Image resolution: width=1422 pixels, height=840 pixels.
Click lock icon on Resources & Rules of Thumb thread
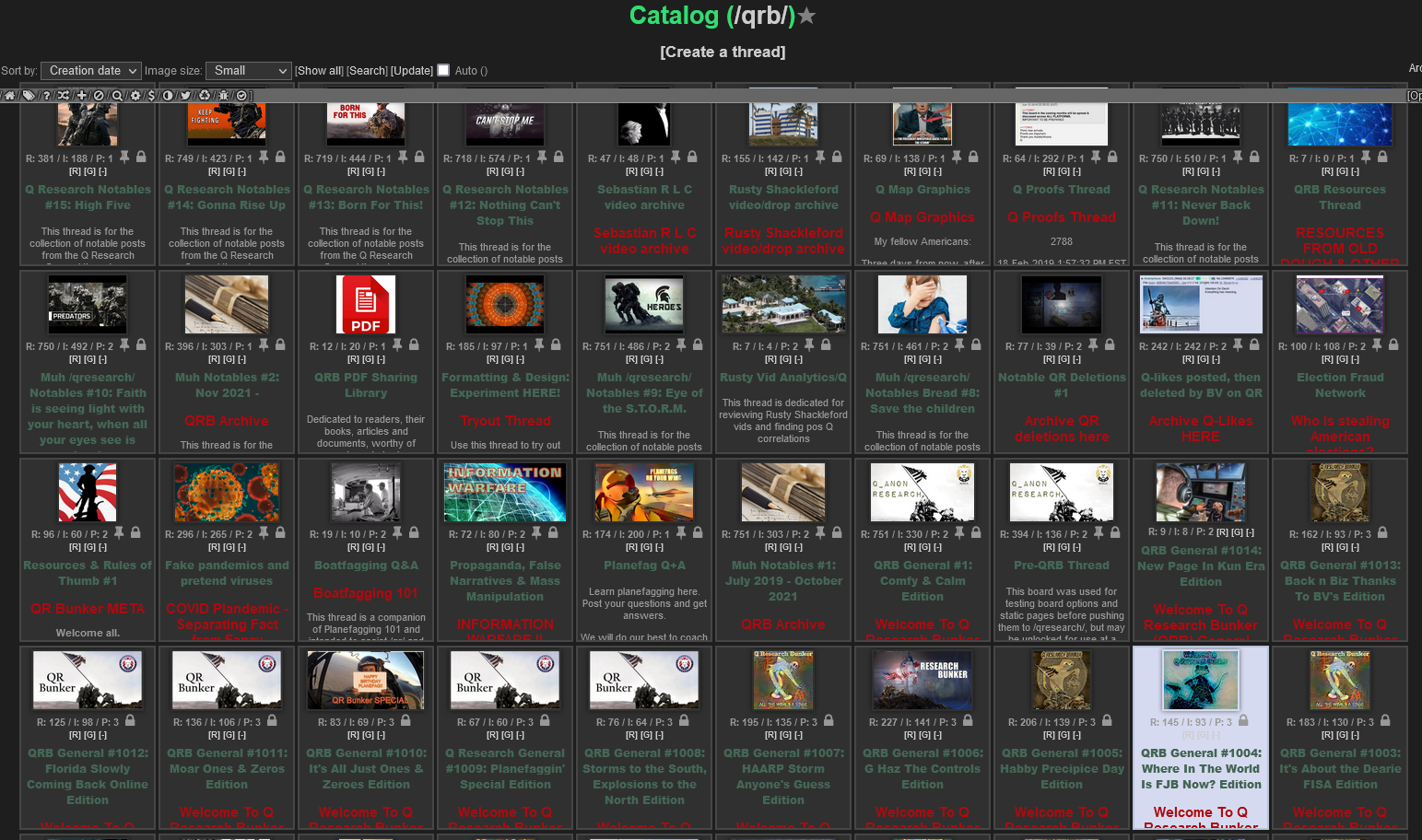(135, 533)
